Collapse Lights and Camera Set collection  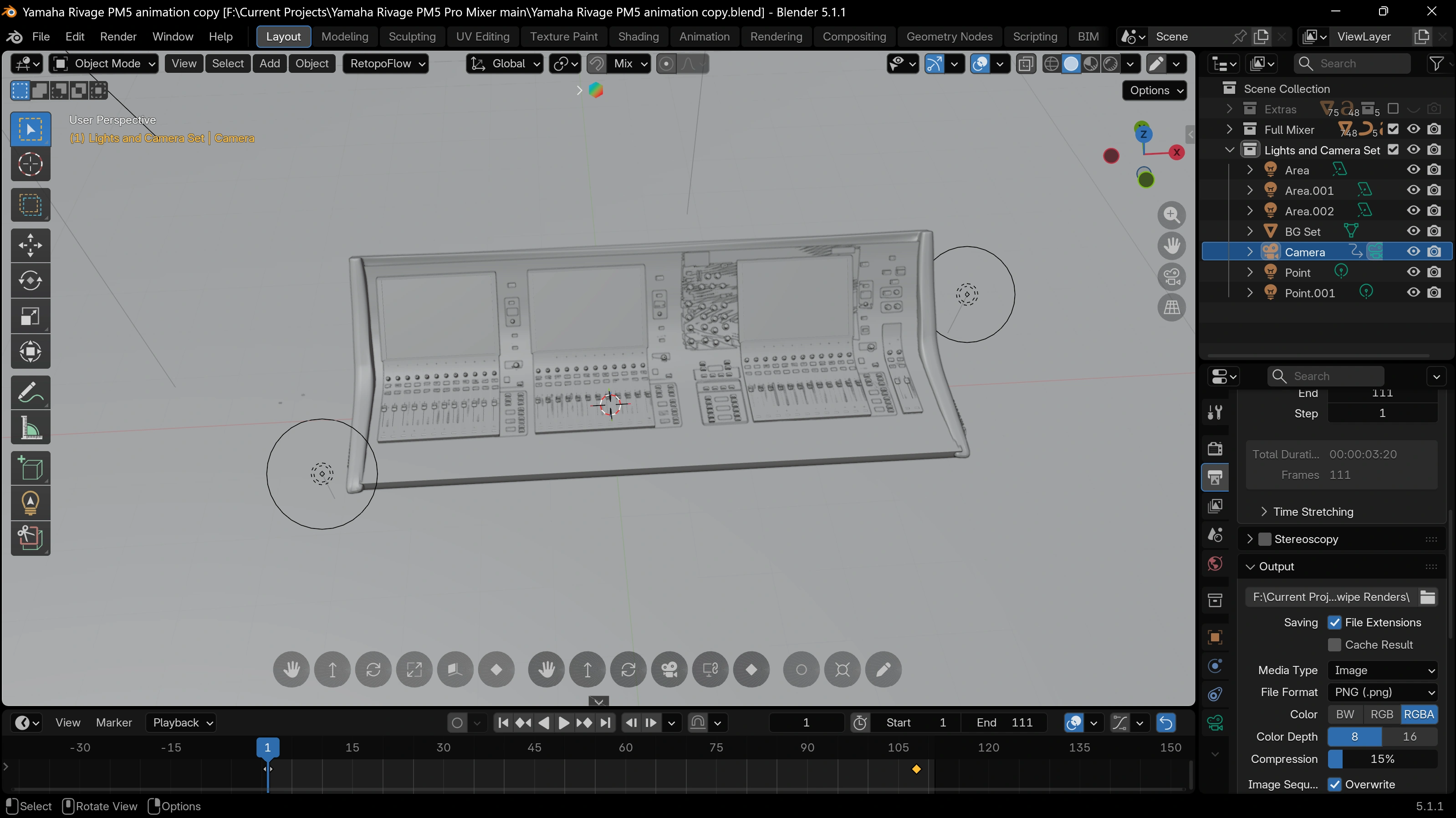tap(1229, 150)
